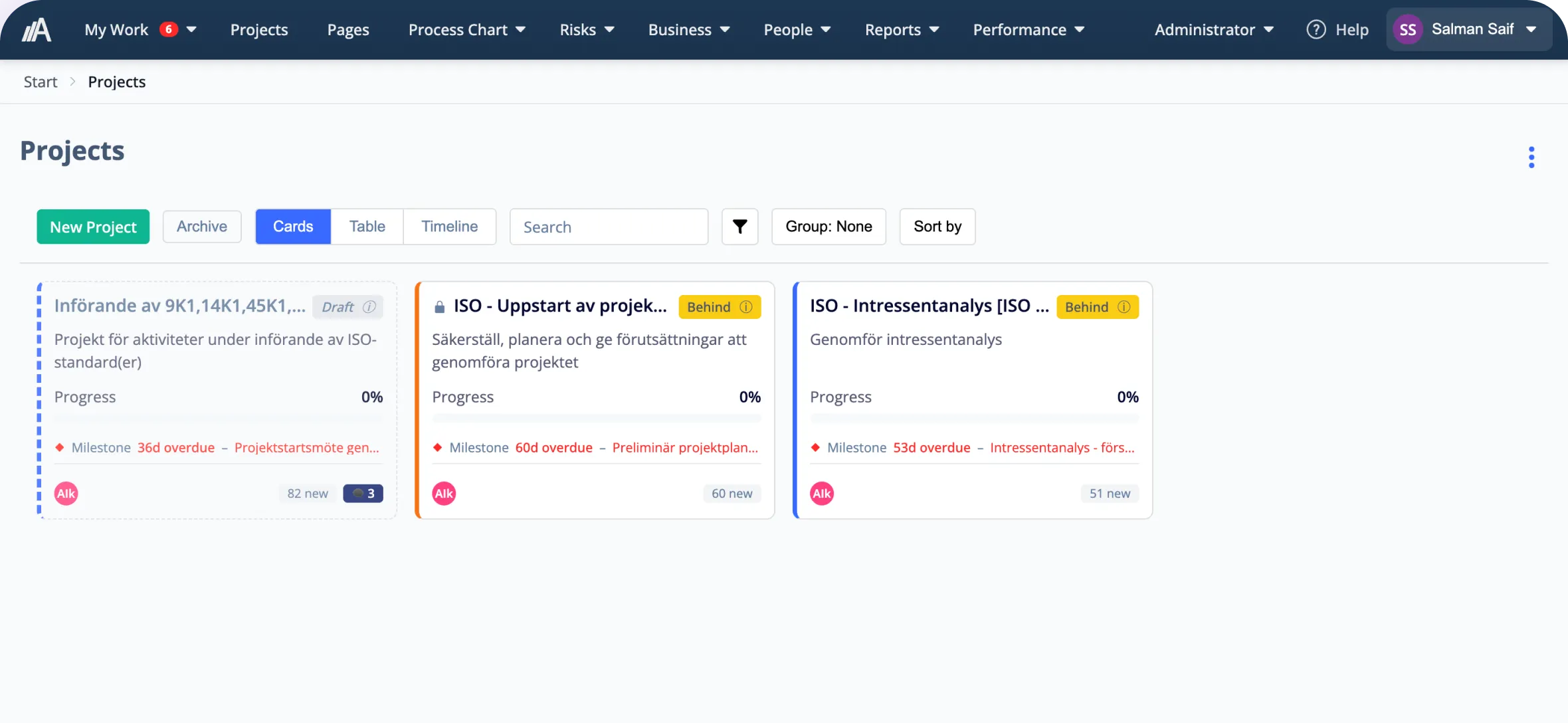
Task: Open Pages in the top navigation
Action: (348, 30)
